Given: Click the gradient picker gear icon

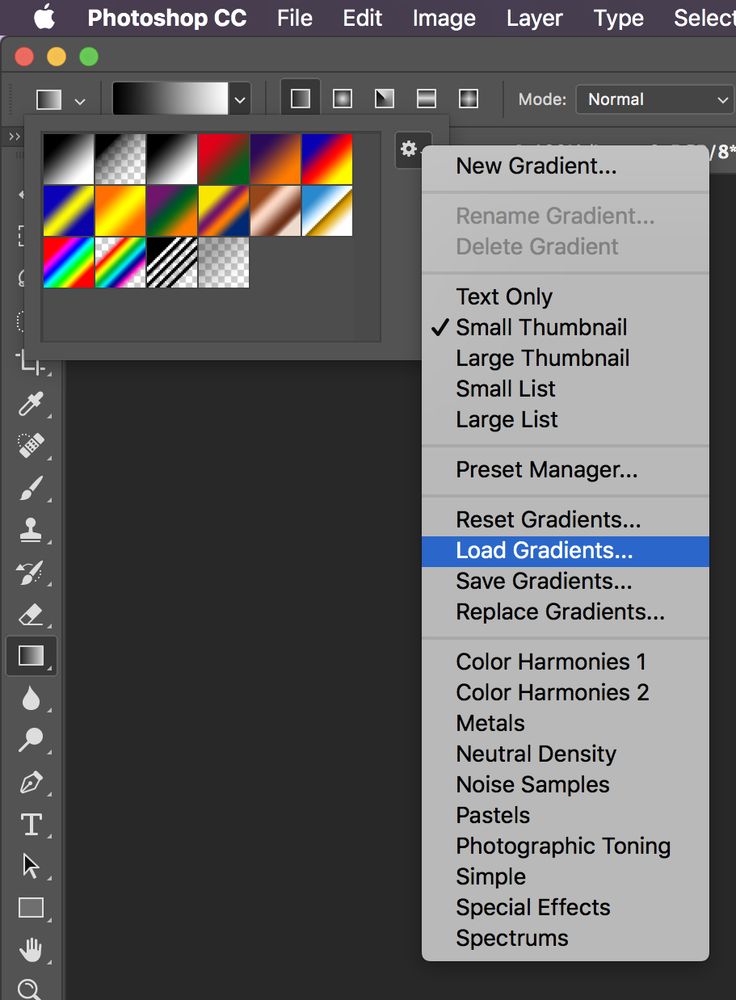Looking at the screenshot, I should pyautogui.click(x=408, y=150).
